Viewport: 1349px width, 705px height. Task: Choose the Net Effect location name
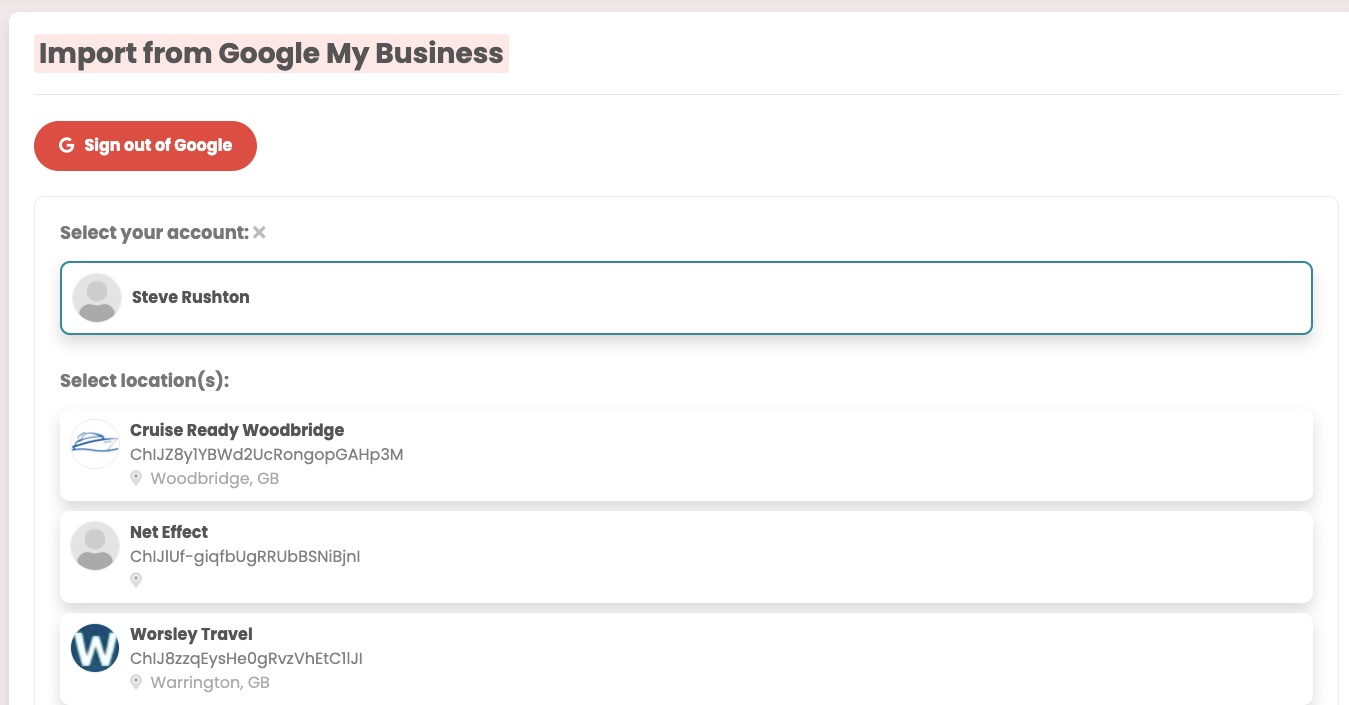(x=169, y=532)
